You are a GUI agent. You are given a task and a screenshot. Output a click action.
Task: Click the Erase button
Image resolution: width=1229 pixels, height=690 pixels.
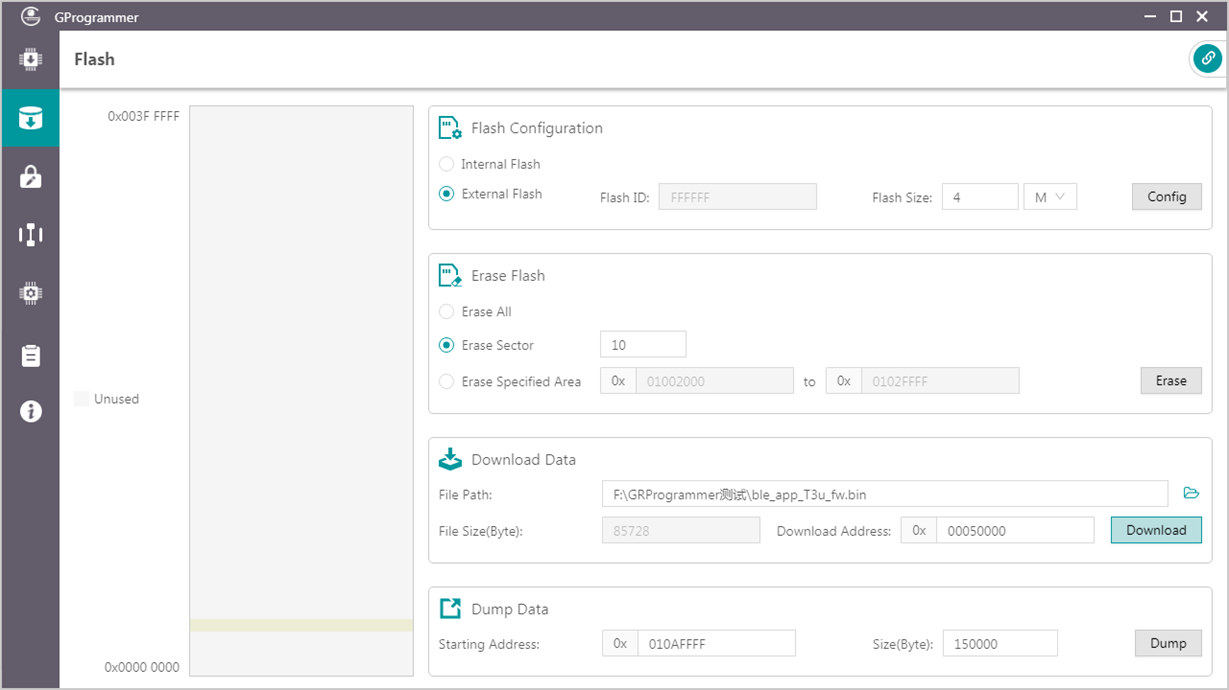[x=1170, y=381]
